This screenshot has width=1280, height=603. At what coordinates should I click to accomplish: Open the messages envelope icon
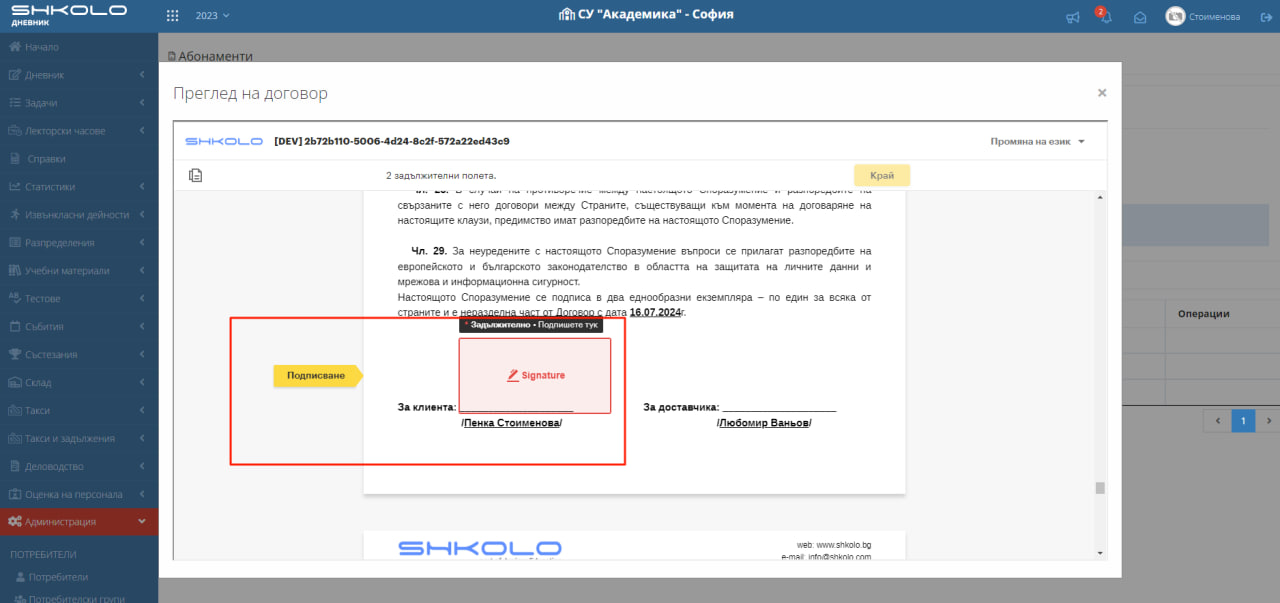(1139, 17)
